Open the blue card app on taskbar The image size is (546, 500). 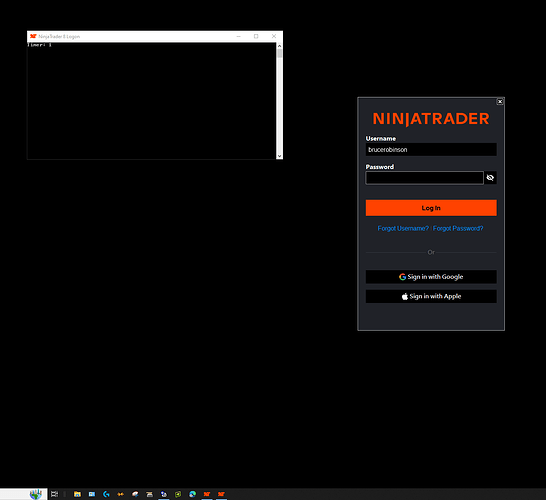coord(92,494)
